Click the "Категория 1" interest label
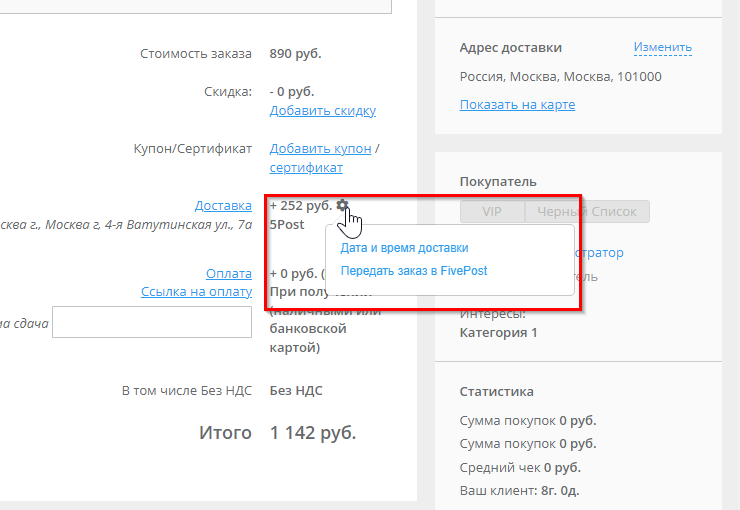The width and height of the screenshot is (740, 510). (498, 333)
